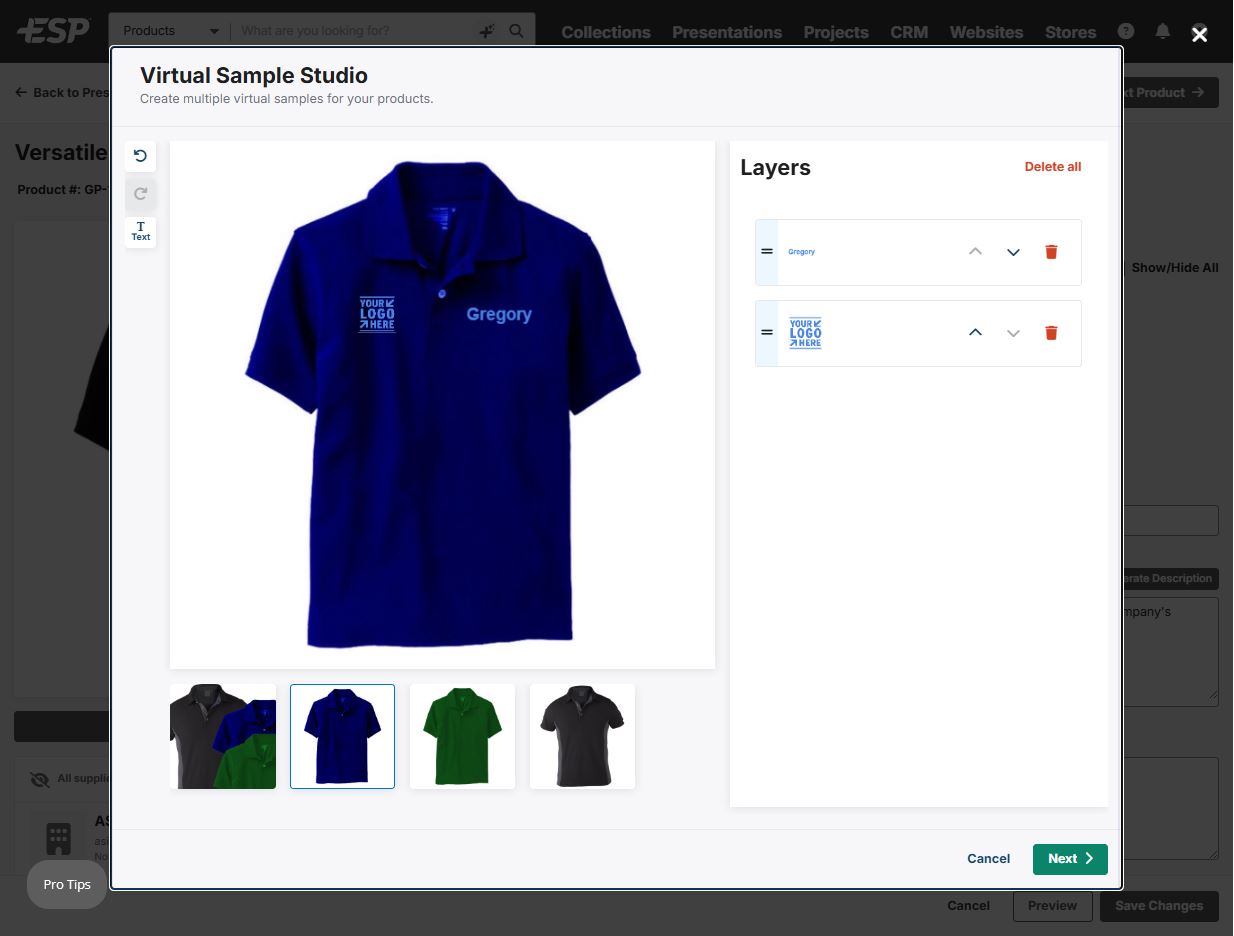Image resolution: width=1234 pixels, height=936 pixels.
Task: Select the green polo thumbnail
Action: 462,736
